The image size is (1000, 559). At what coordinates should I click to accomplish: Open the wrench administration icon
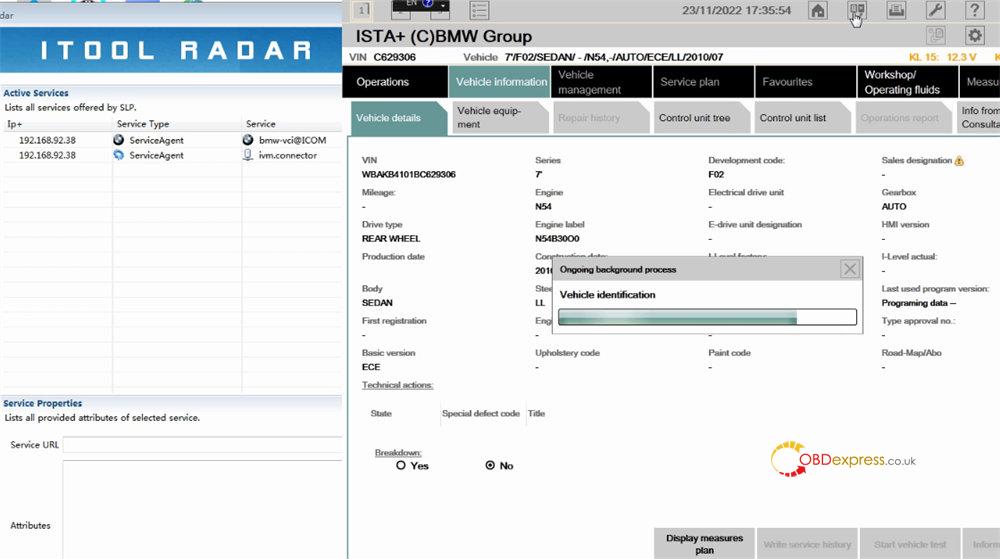(935, 10)
